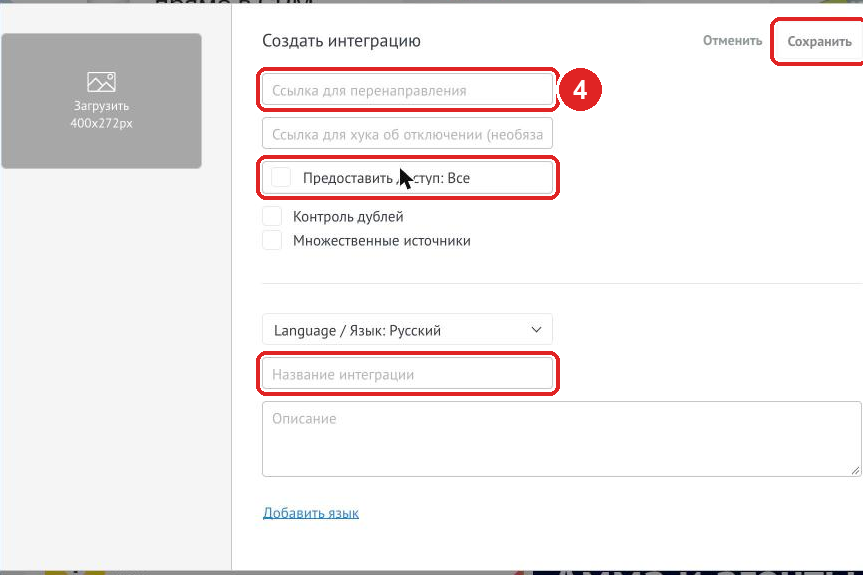Viewport: 863px width, 575px height.
Task: Follow the Добавить язык link
Action: 310,513
